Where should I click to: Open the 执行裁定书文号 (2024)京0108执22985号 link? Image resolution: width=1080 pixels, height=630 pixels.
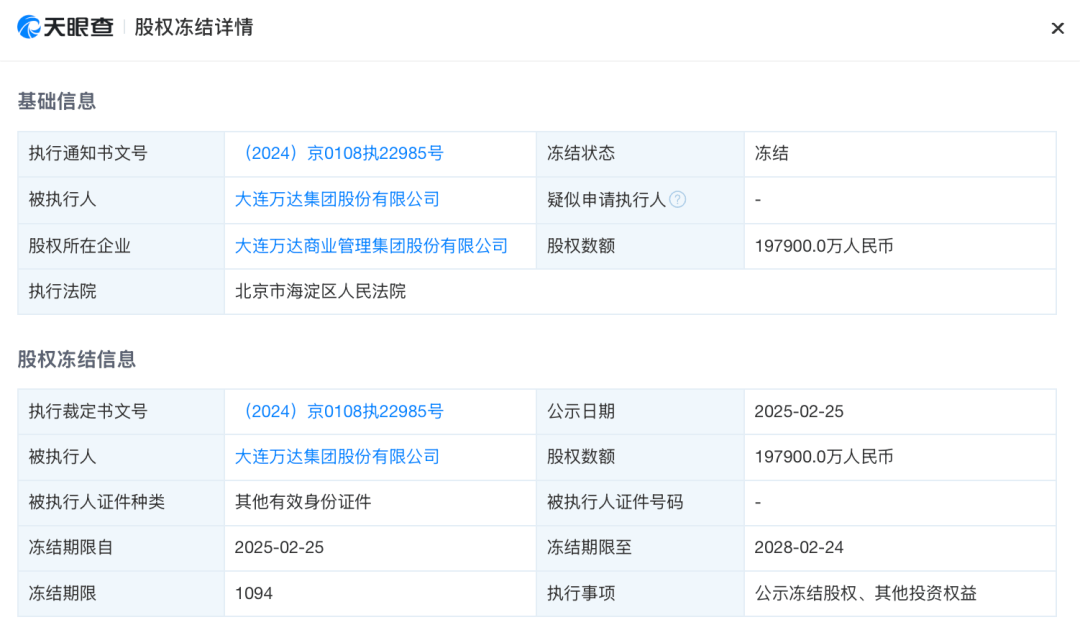tap(340, 412)
